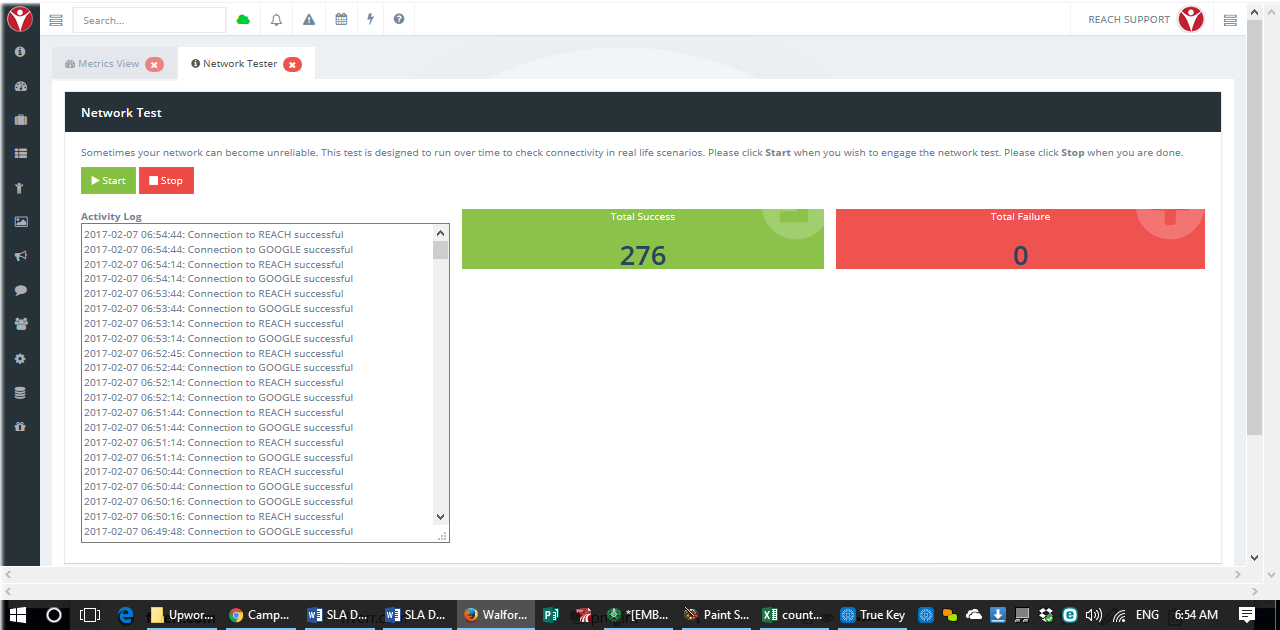The height and width of the screenshot is (630, 1280).
Task: Click the 'Activity Log' label
Action: (111, 217)
